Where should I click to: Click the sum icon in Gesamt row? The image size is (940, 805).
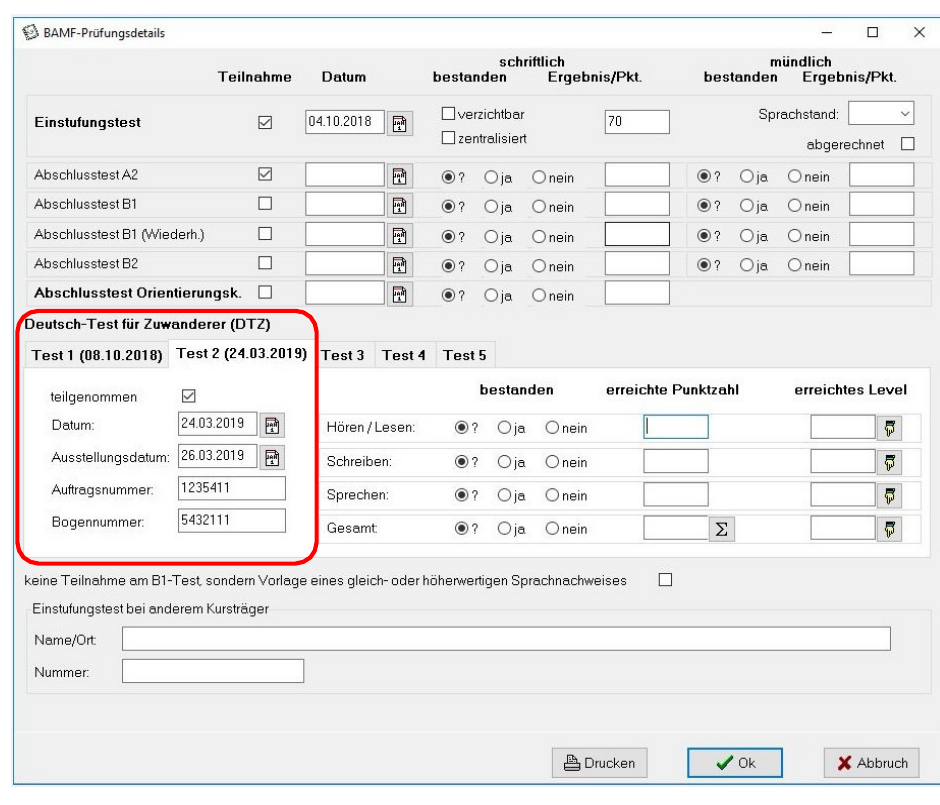tap(722, 529)
